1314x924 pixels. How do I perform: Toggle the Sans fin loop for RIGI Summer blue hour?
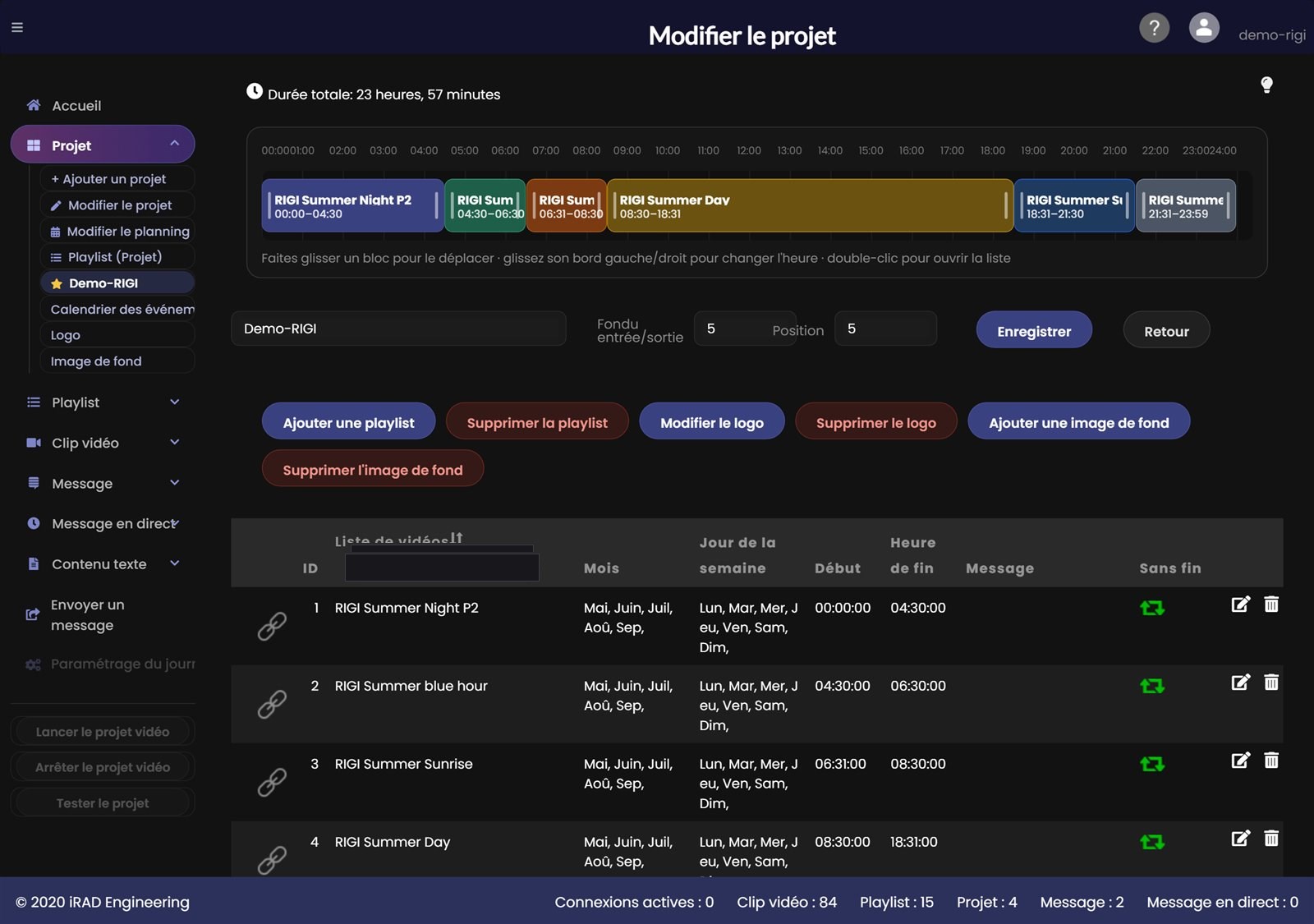1152,686
